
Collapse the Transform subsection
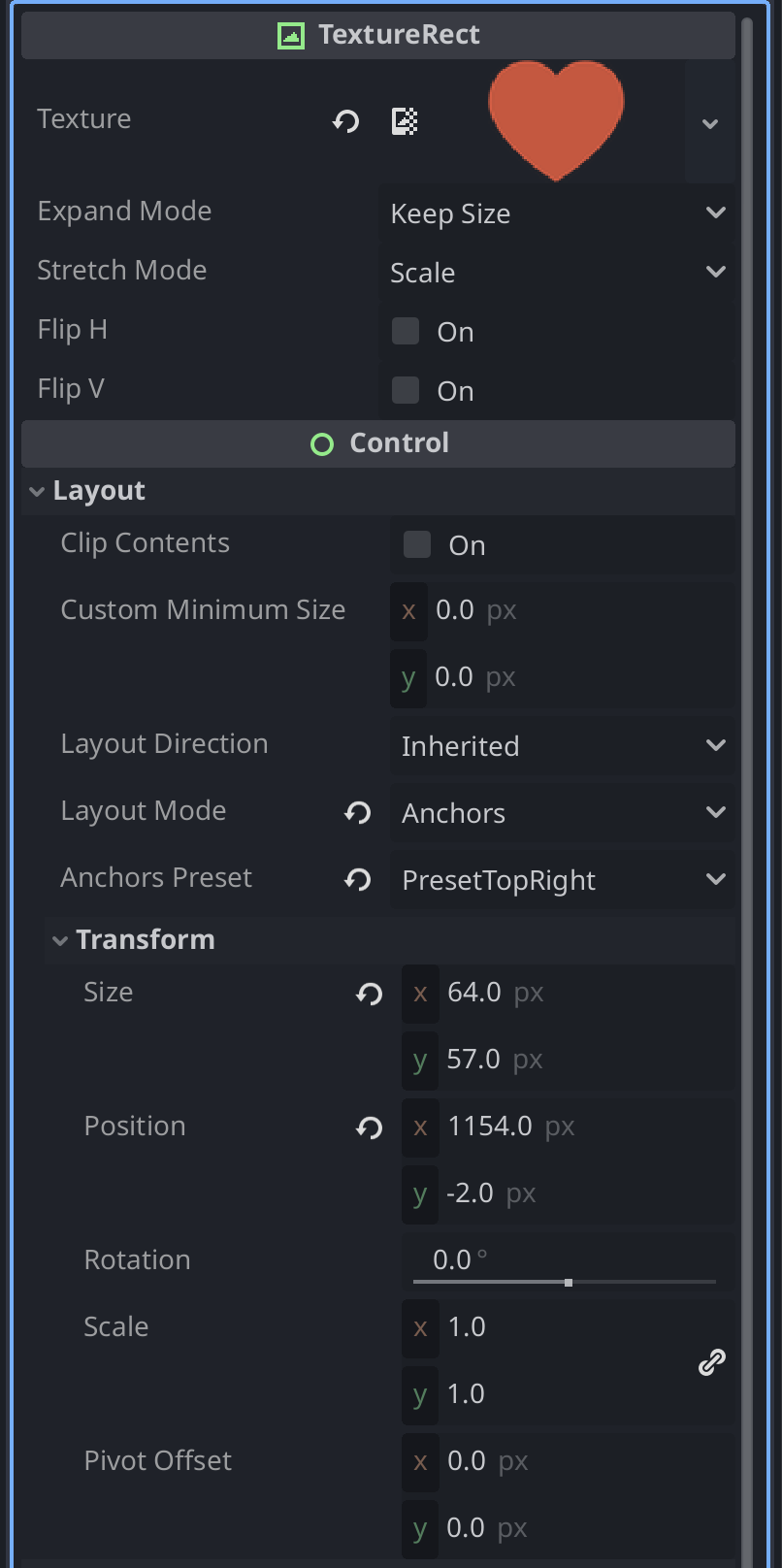[x=60, y=940]
